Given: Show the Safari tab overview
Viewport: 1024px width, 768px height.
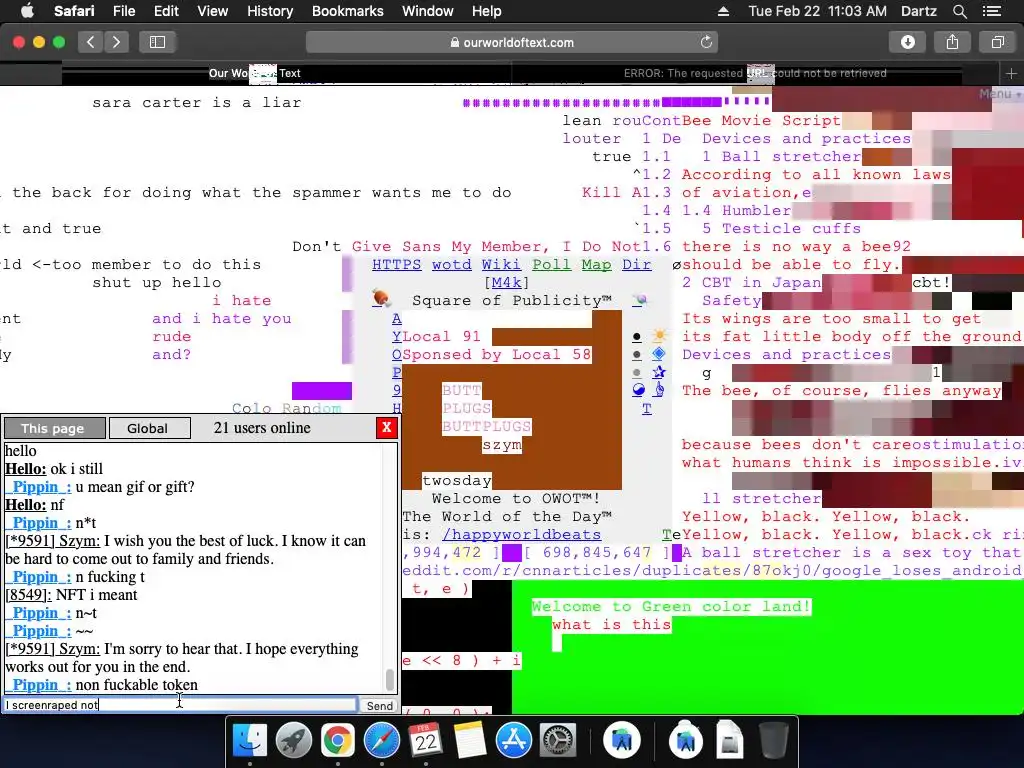Looking at the screenshot, I should [997, 42].
